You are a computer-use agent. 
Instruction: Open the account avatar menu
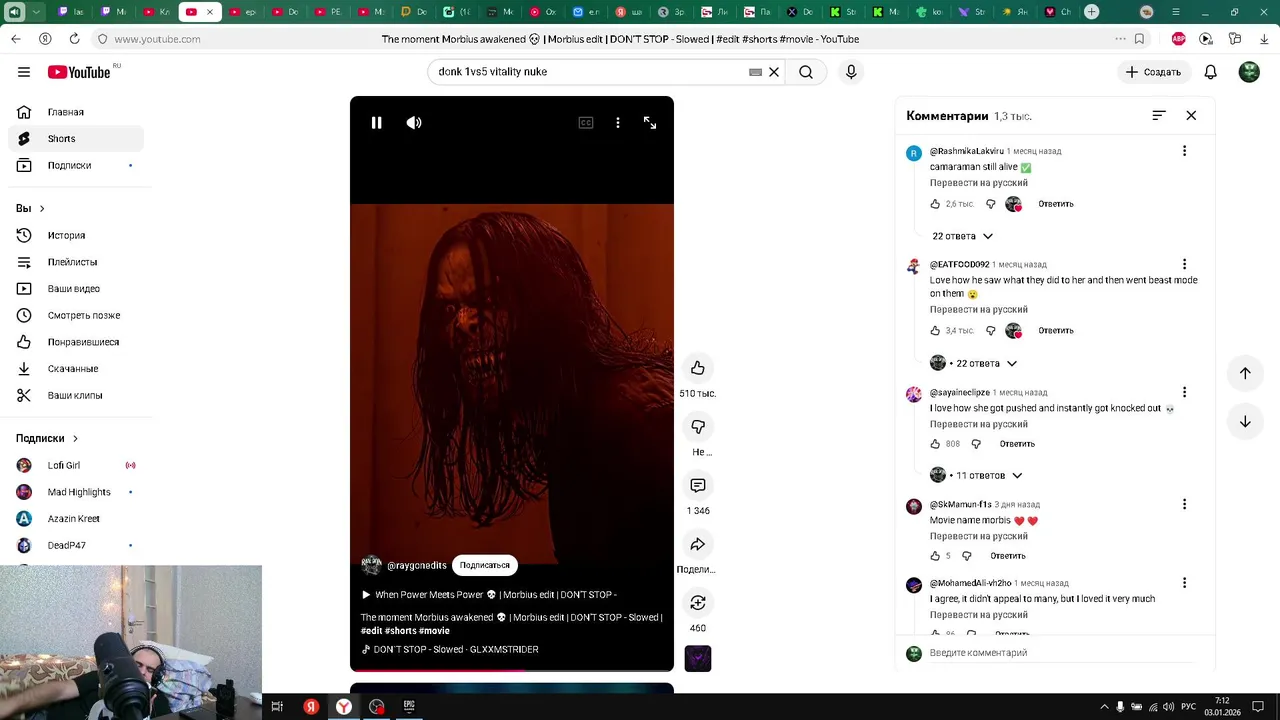1249,72
